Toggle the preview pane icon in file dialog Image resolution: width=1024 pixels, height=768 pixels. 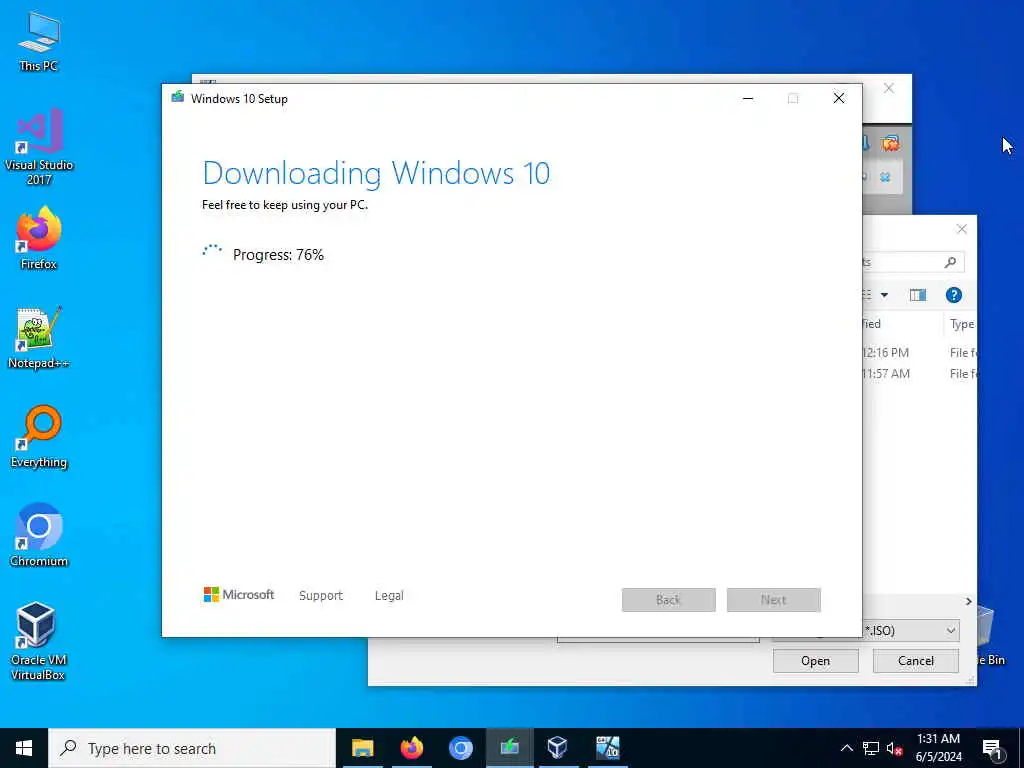pos(918,295)
